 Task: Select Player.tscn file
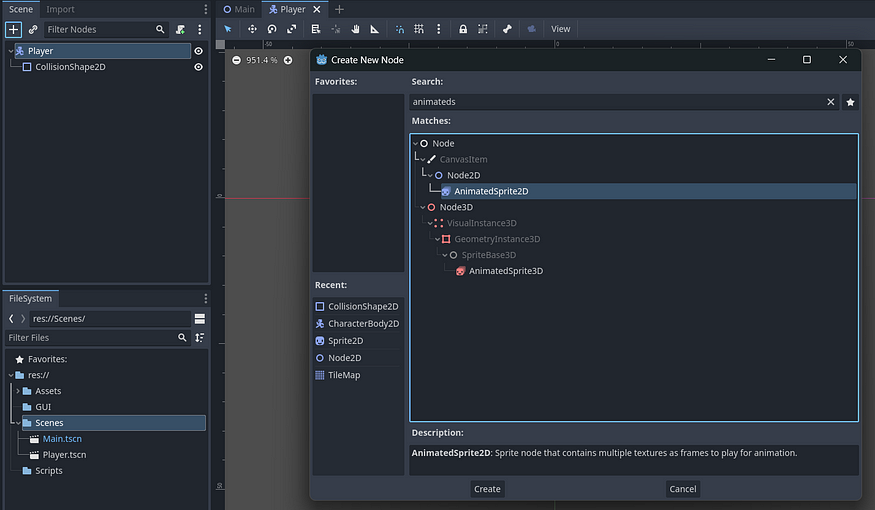[64, 455]
